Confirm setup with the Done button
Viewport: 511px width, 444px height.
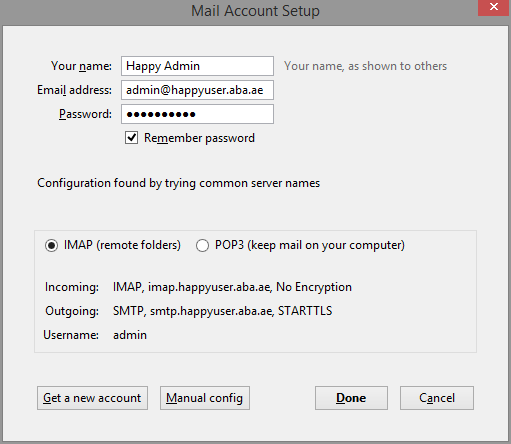point(351,398)
